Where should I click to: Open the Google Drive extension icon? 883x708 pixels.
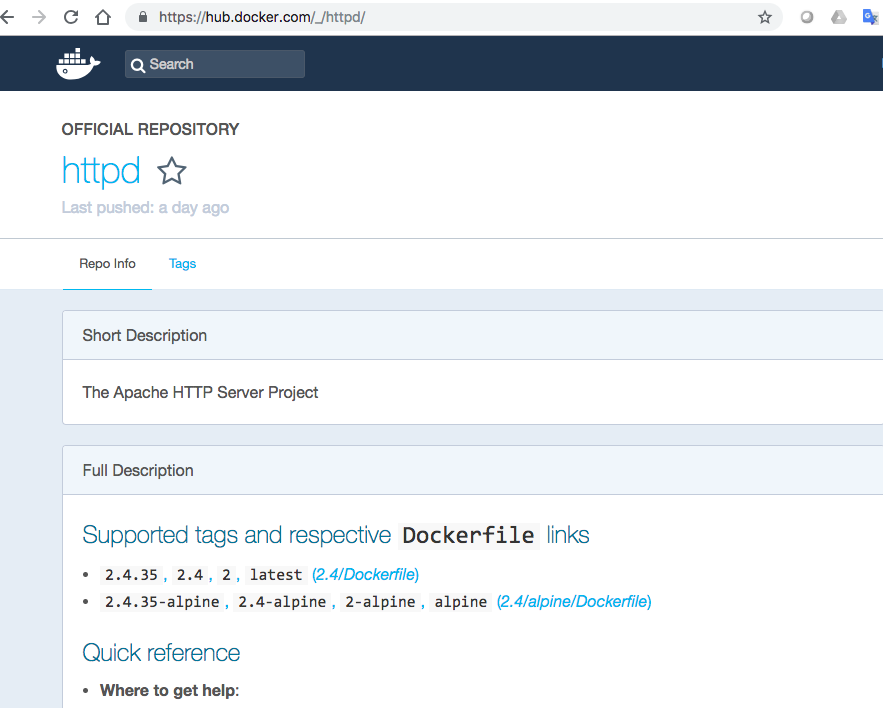[839, 17]
